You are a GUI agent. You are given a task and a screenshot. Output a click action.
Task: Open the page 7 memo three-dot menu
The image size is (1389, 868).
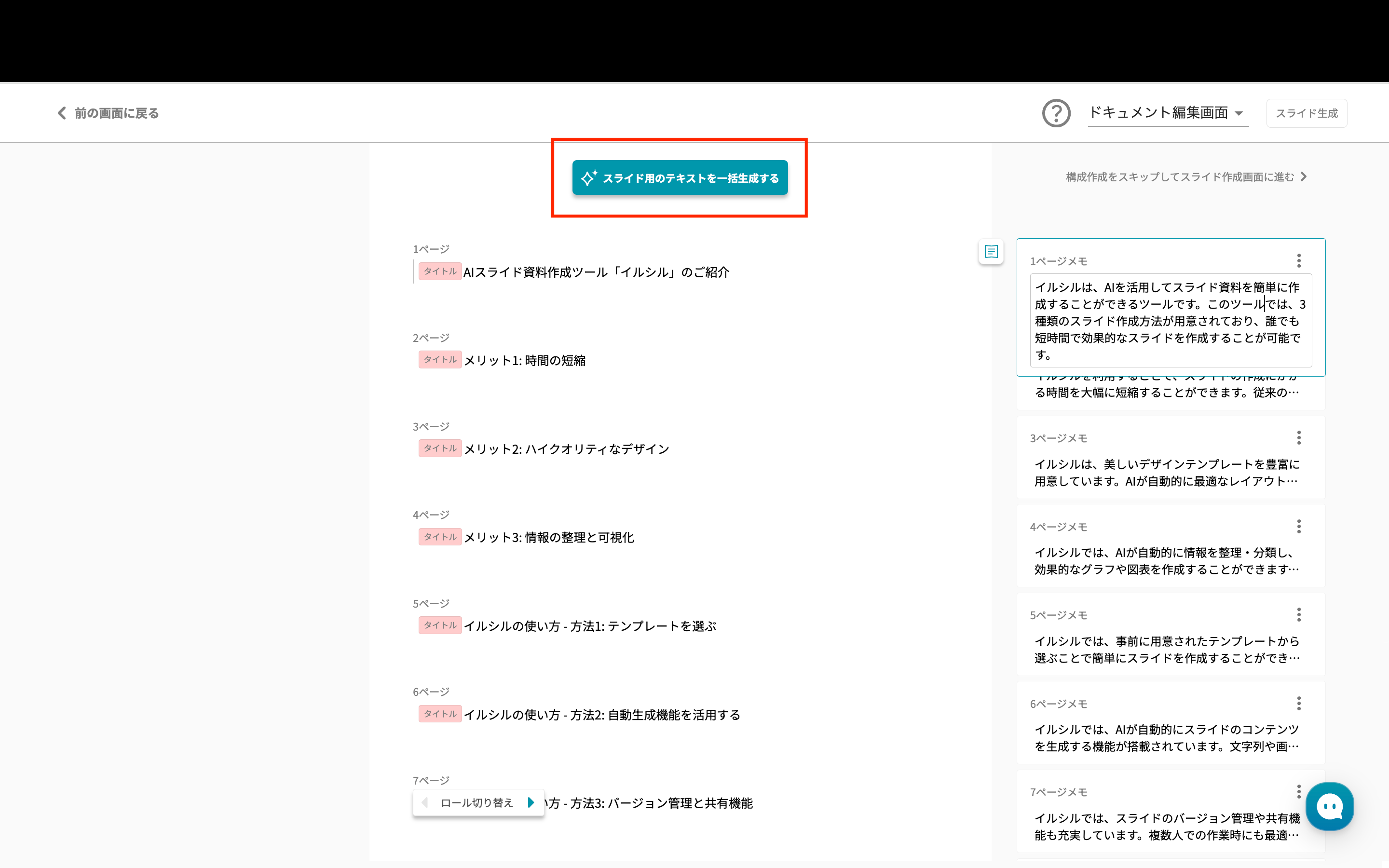(1299, 792)
